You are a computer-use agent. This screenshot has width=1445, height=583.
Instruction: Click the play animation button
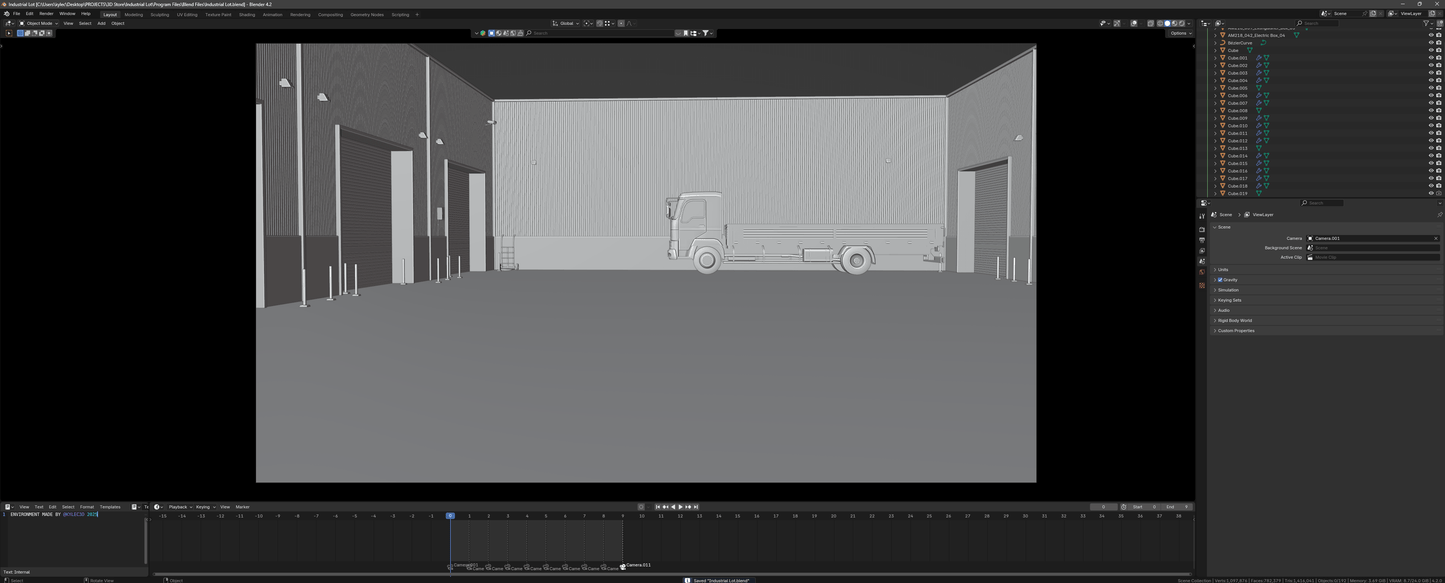tap(680, 507)
